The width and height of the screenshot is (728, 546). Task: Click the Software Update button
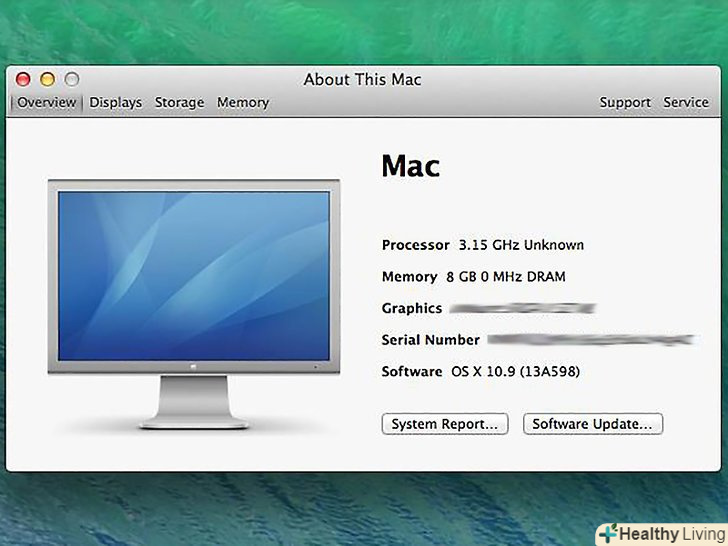[x=593, y=424]
